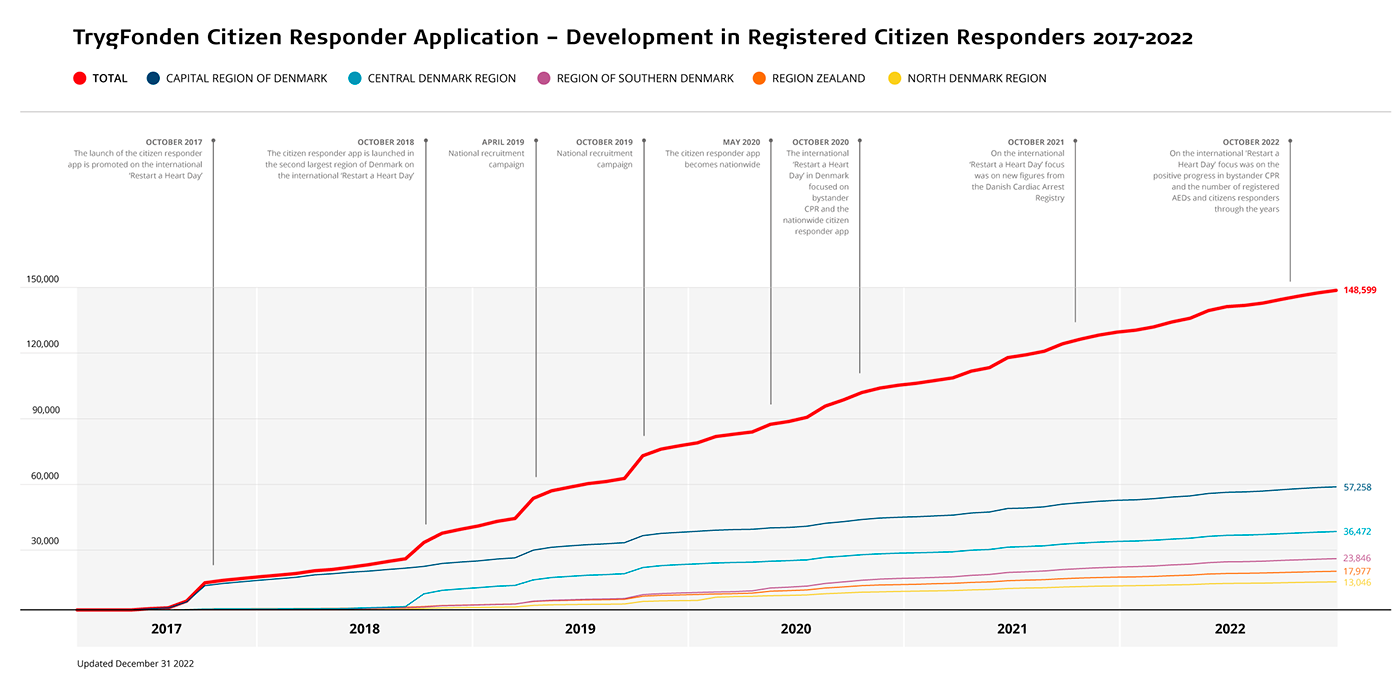Select the Southern Denmark end value 23,846
The image size is (1400, 693).
(1357, 558)
